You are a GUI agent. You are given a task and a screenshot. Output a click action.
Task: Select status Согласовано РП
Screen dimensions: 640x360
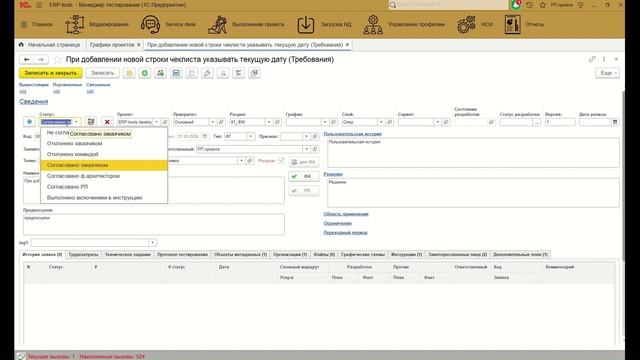(104, 187)
